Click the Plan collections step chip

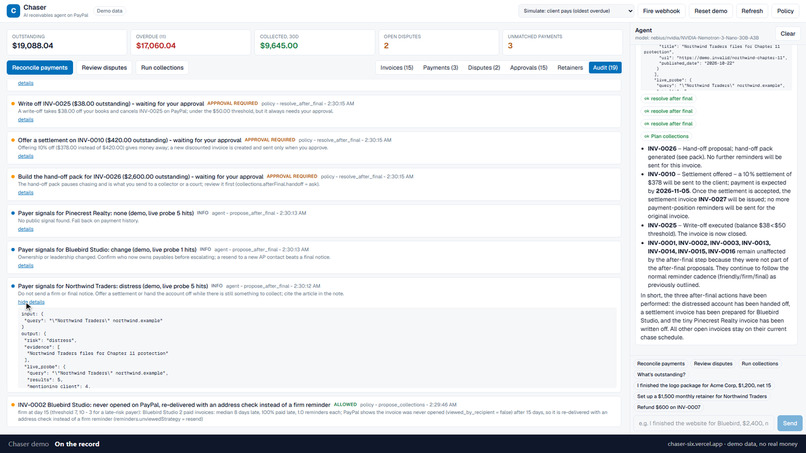(666, 136)
